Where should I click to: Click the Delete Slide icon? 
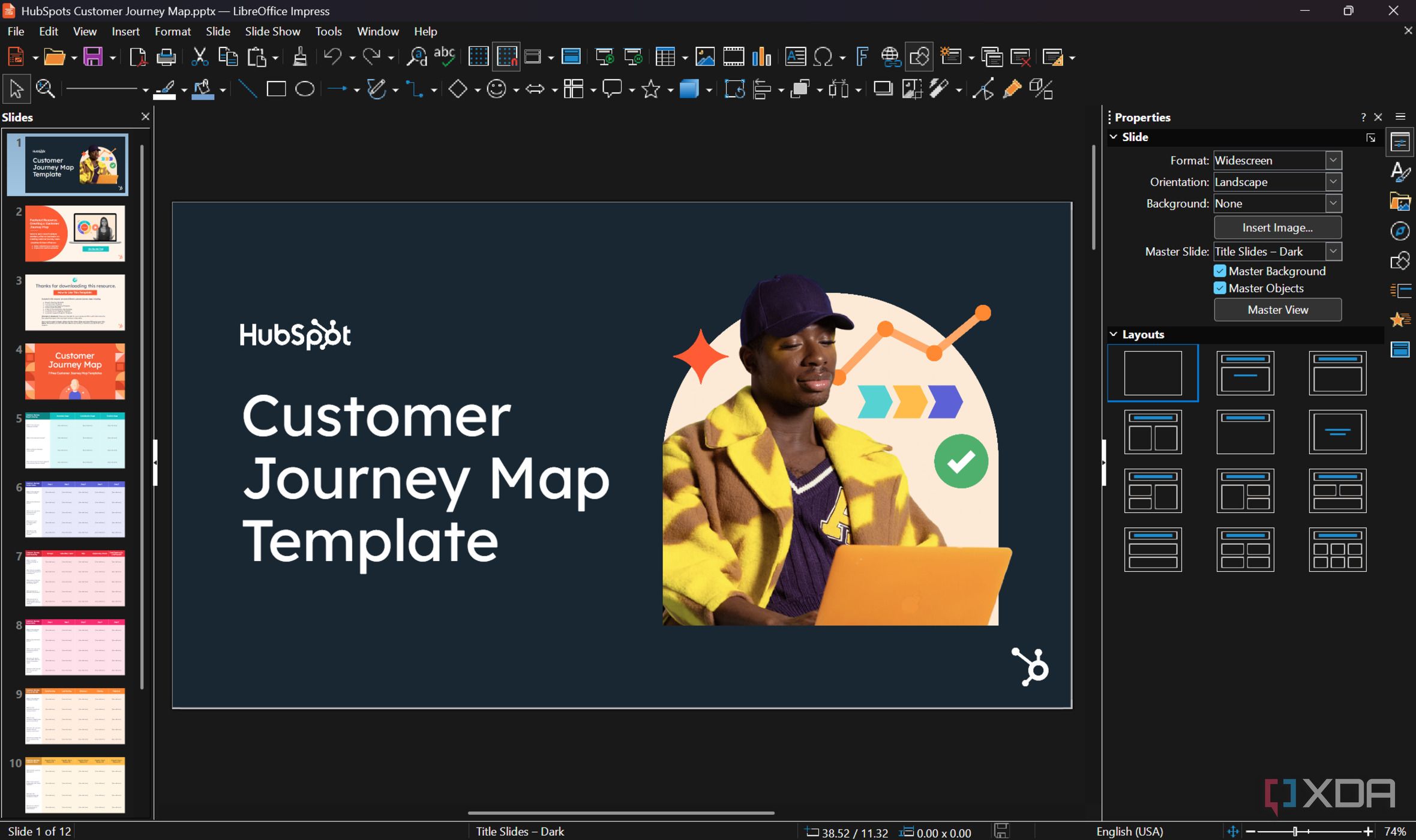[1021, 57]
